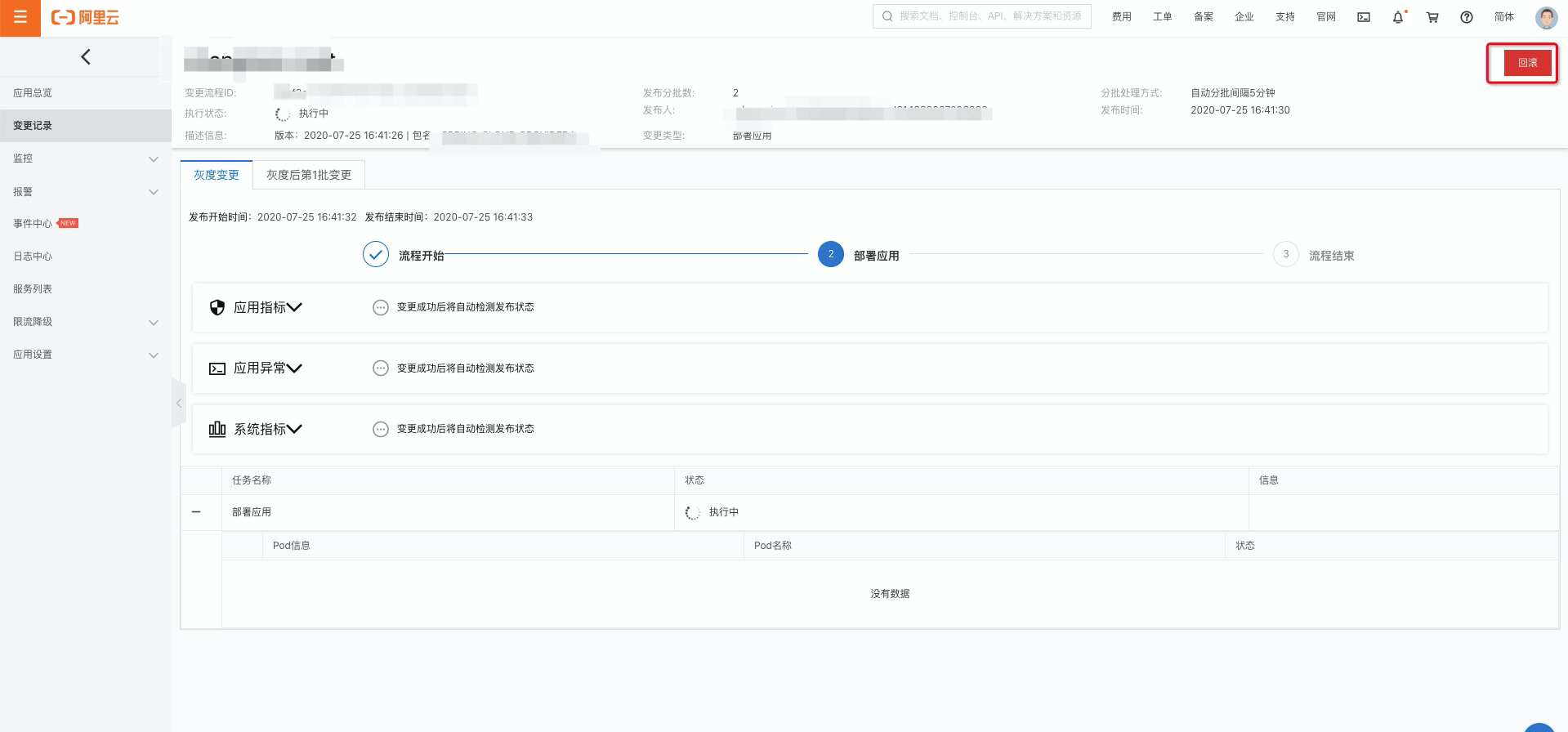Click the search magnifier icon
Screen dimensions: 1568x732
coord(887,16)
